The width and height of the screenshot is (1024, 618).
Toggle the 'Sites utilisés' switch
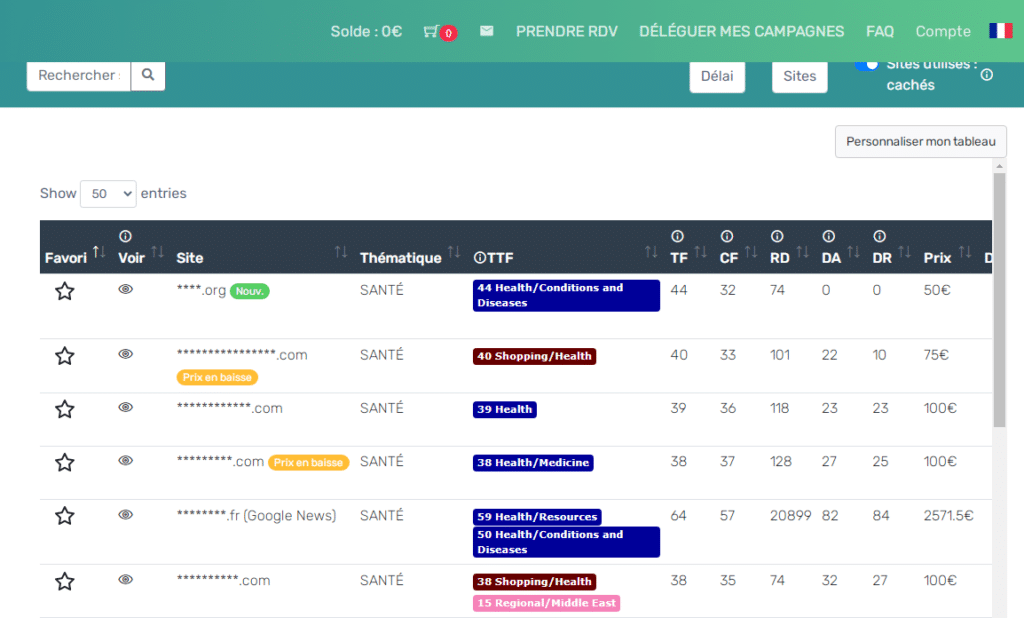point(866,64)
